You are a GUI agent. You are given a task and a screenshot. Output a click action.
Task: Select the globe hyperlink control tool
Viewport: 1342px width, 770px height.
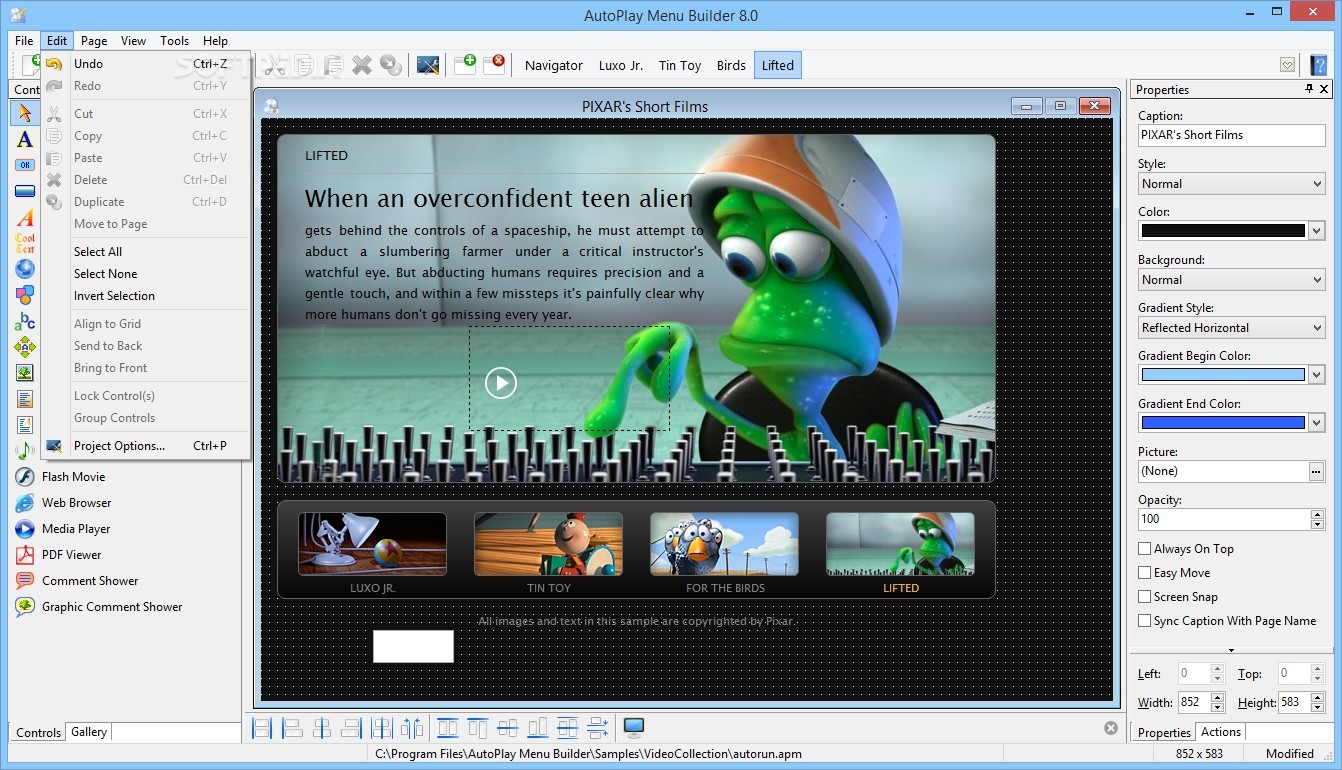(x=25, y=269)
